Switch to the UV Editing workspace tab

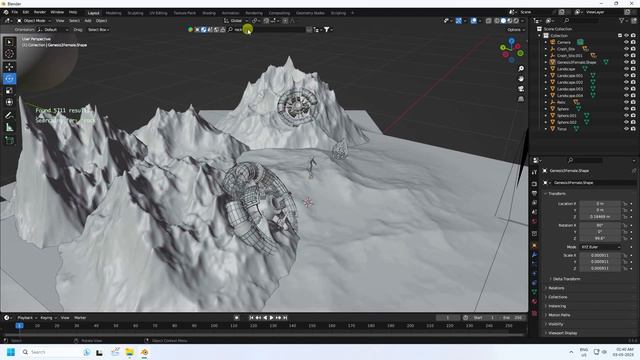pos(158,13)
